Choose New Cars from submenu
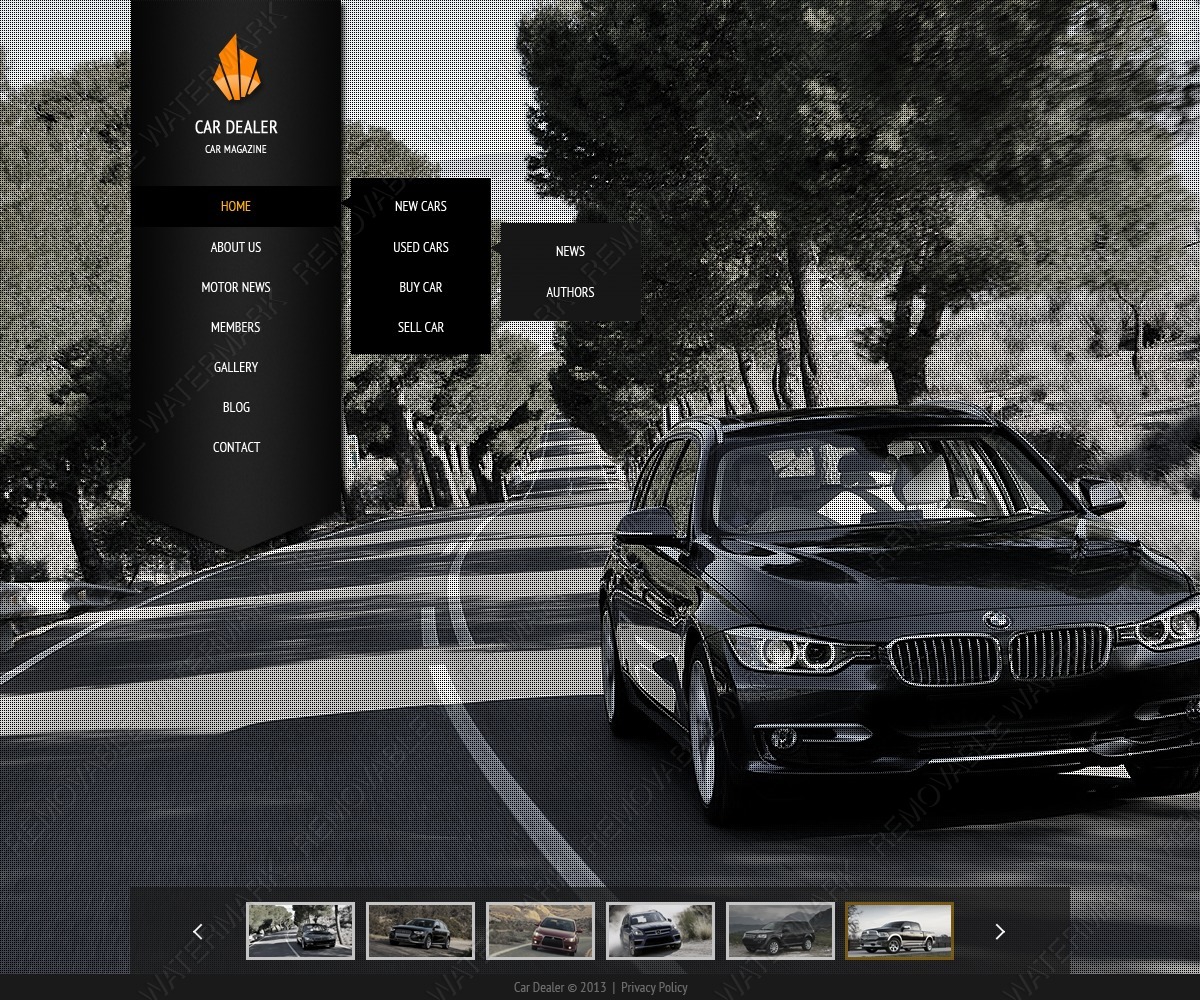The width and height of the screenshot is (1200, 1000). [421, 206]
